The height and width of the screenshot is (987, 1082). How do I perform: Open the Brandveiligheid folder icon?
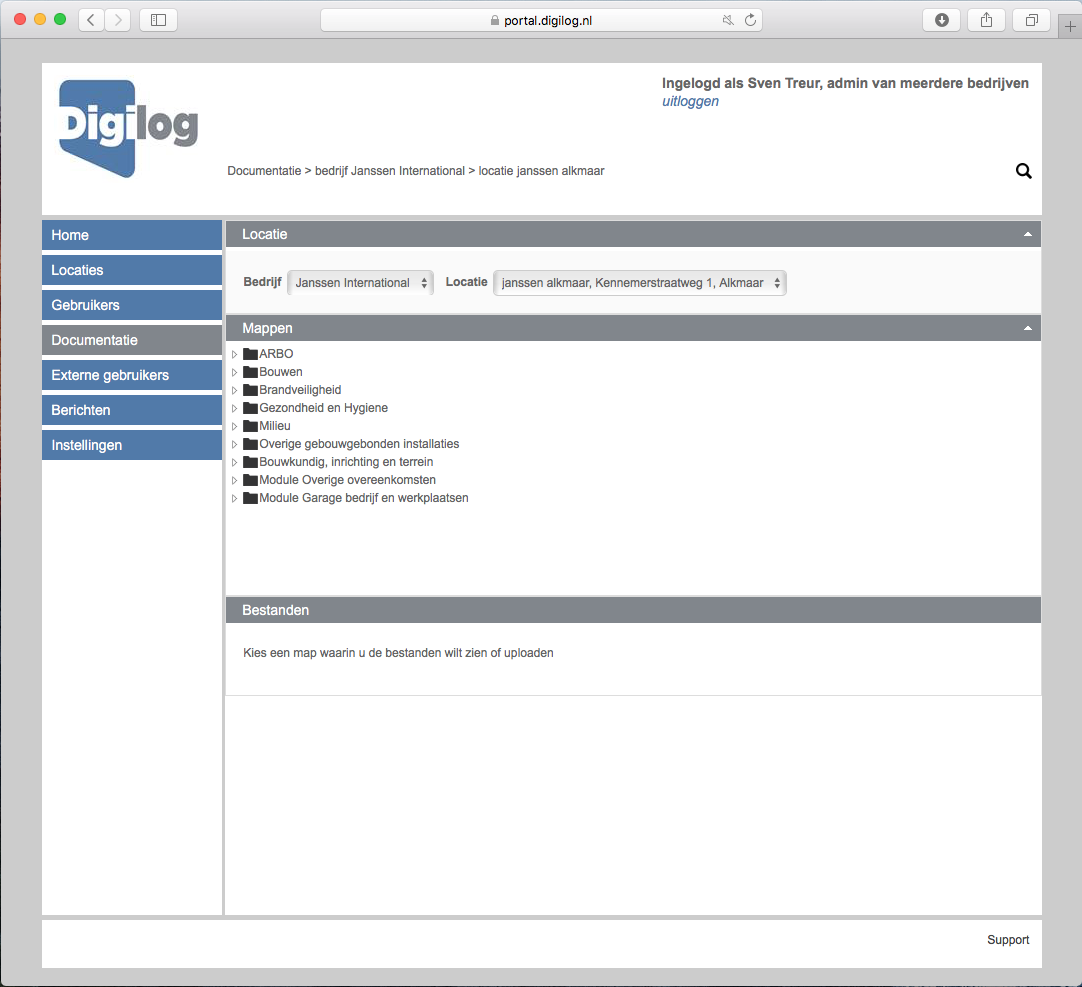(x=250, y=389)
